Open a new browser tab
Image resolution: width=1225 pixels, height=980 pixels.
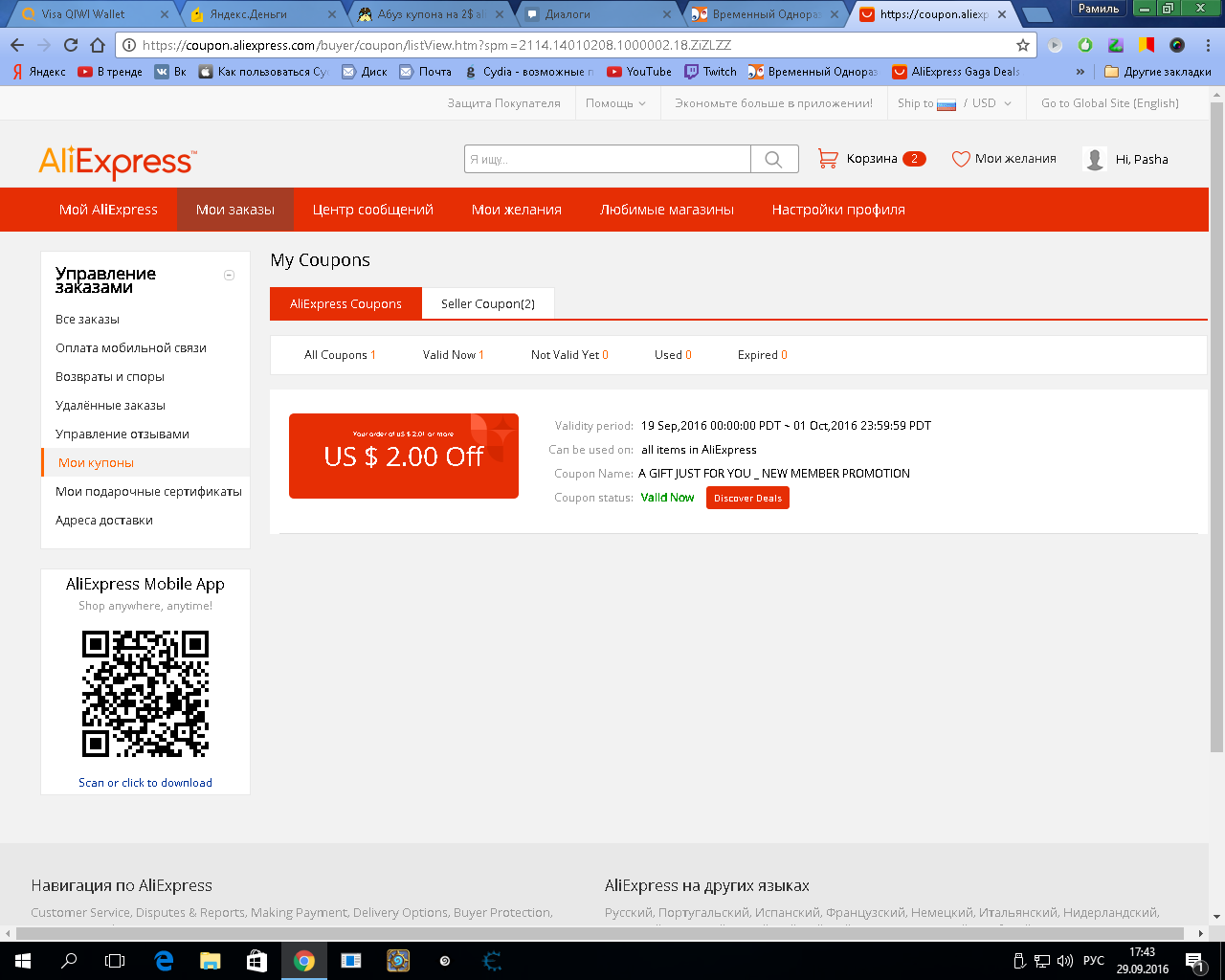[x=1037, y=15]
